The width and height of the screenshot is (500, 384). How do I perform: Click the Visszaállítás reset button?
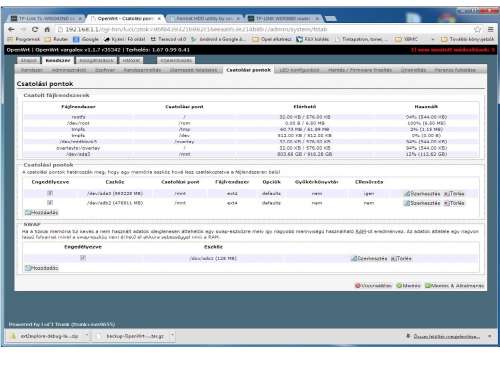373,286
